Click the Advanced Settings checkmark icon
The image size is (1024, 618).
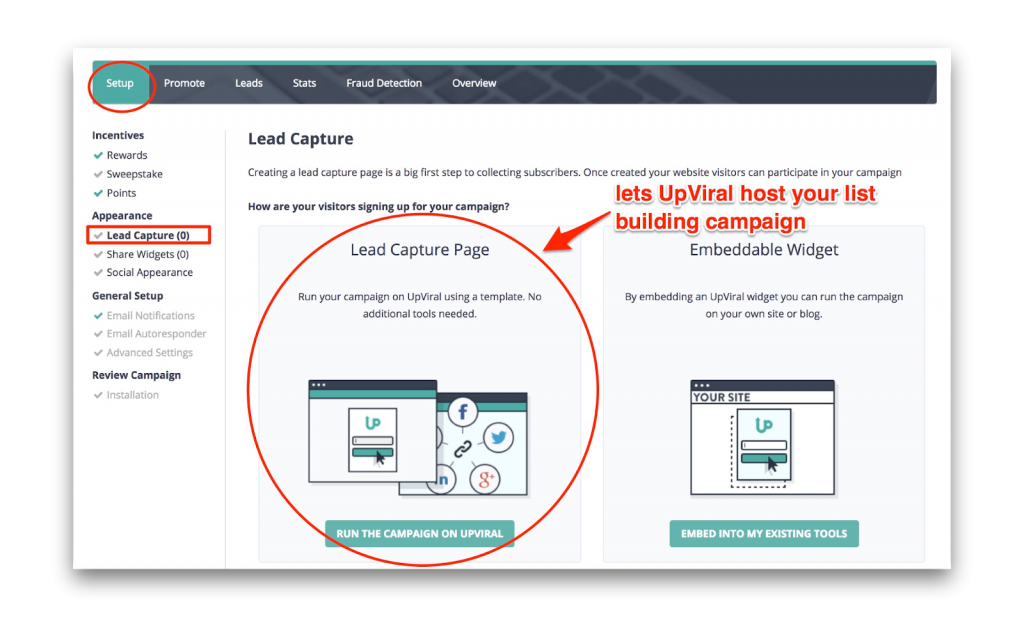(98, 353)
